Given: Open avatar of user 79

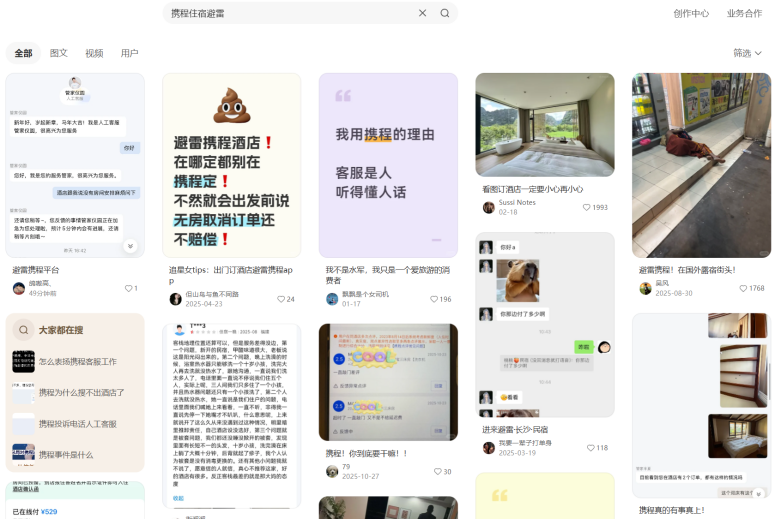Looking at the screenshot, I should (332, 472).
